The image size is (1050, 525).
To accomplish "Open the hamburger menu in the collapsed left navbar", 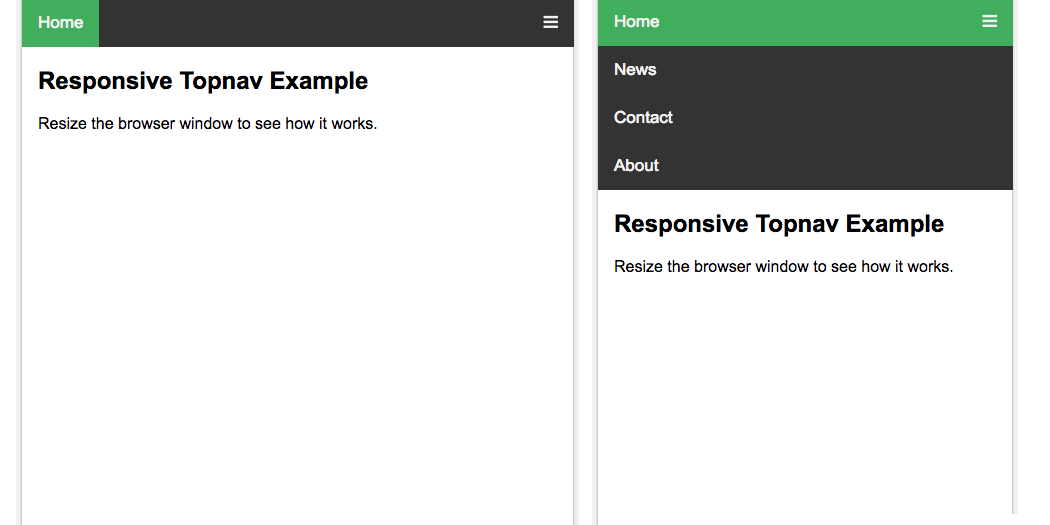I will click(550, 22).
